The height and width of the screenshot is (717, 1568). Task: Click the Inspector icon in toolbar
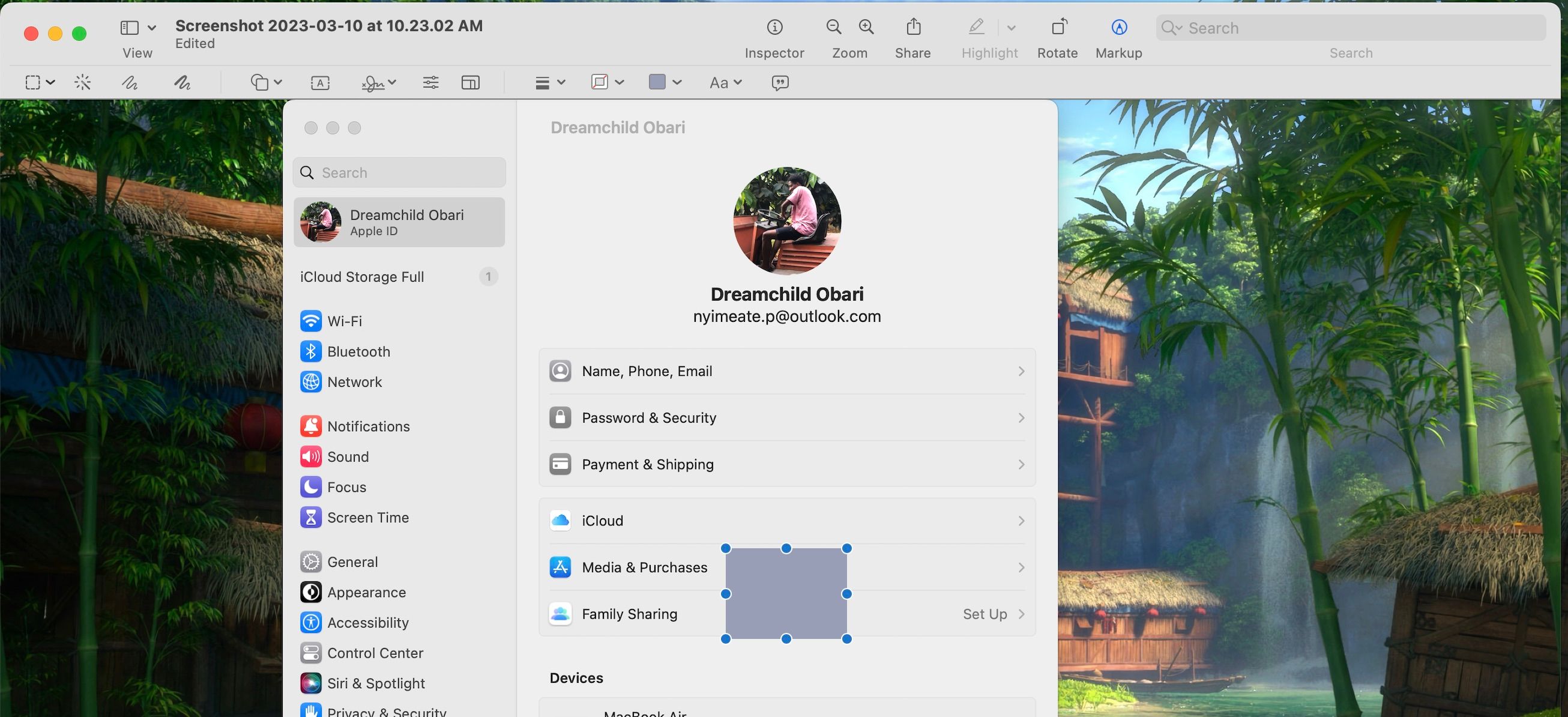[x=774, y=27]
